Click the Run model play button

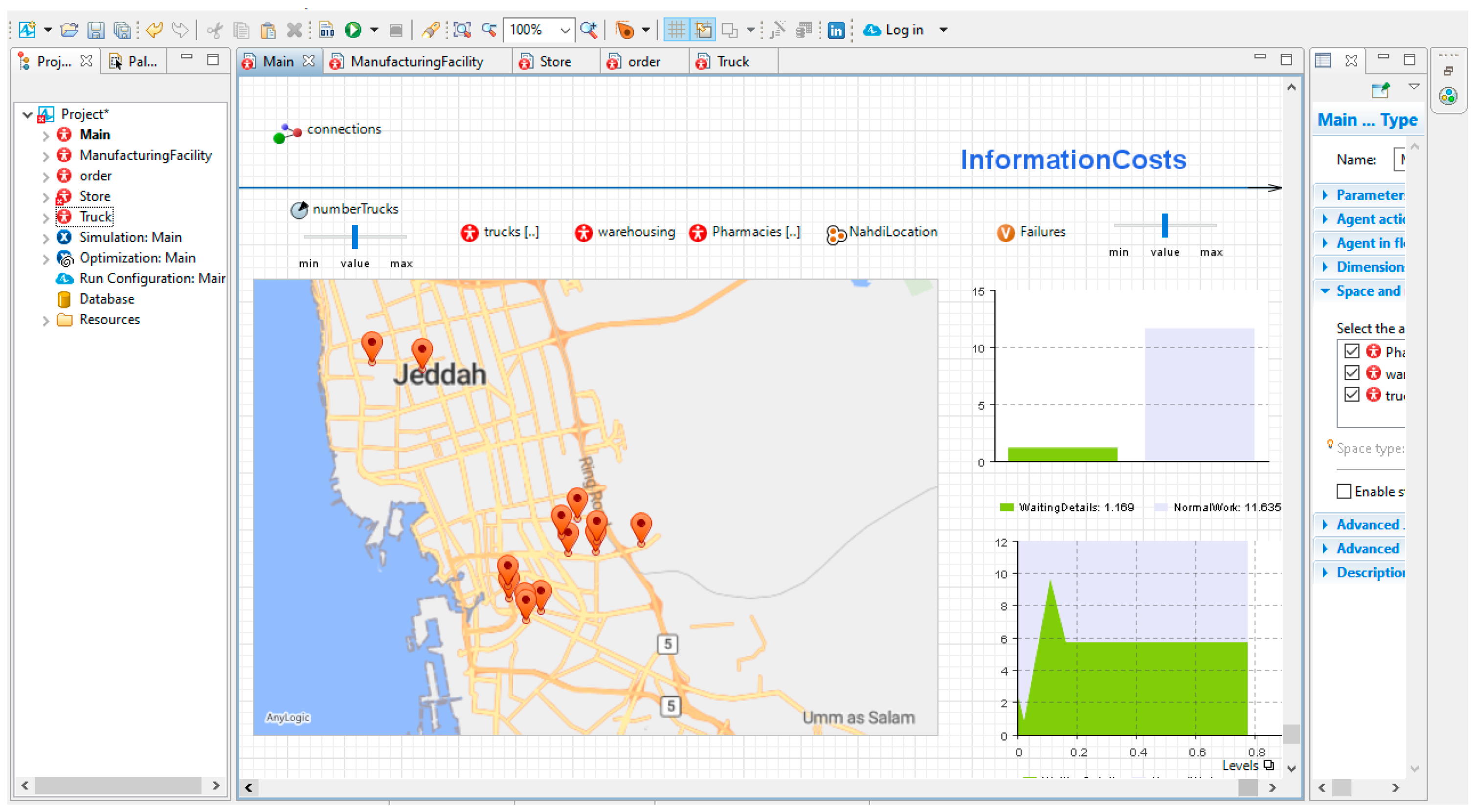point(353,30)
